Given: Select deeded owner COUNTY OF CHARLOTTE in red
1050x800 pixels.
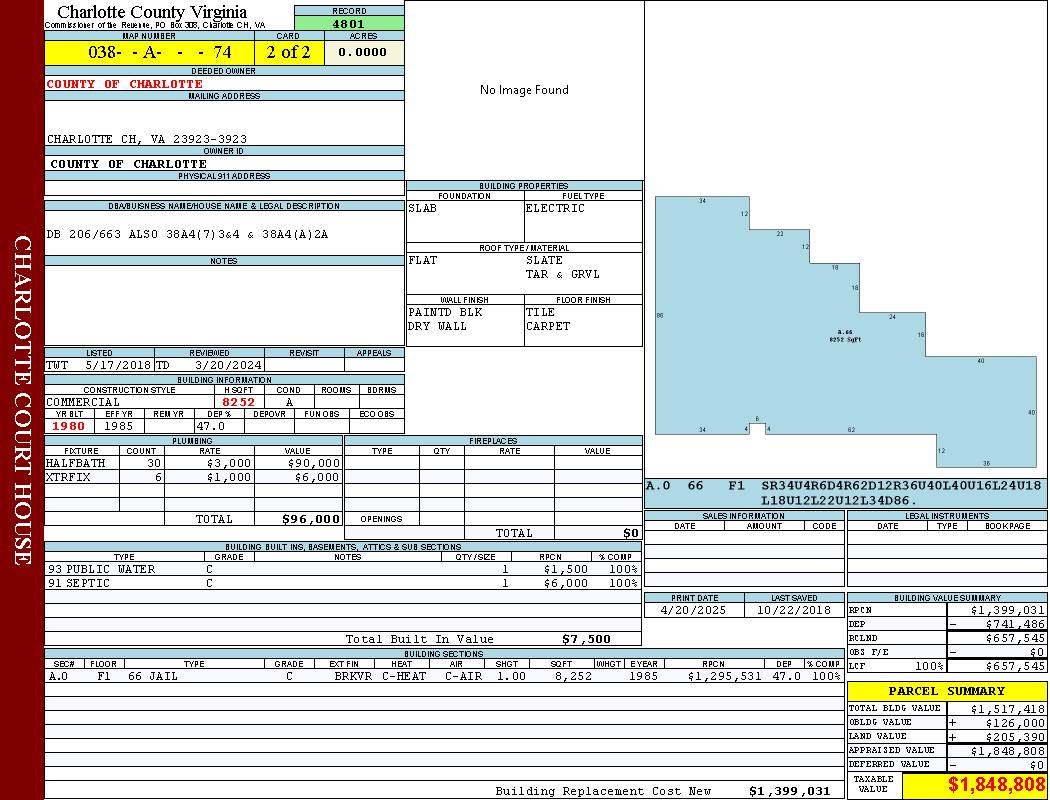Looking at the screenshot, I should [125, 84].
